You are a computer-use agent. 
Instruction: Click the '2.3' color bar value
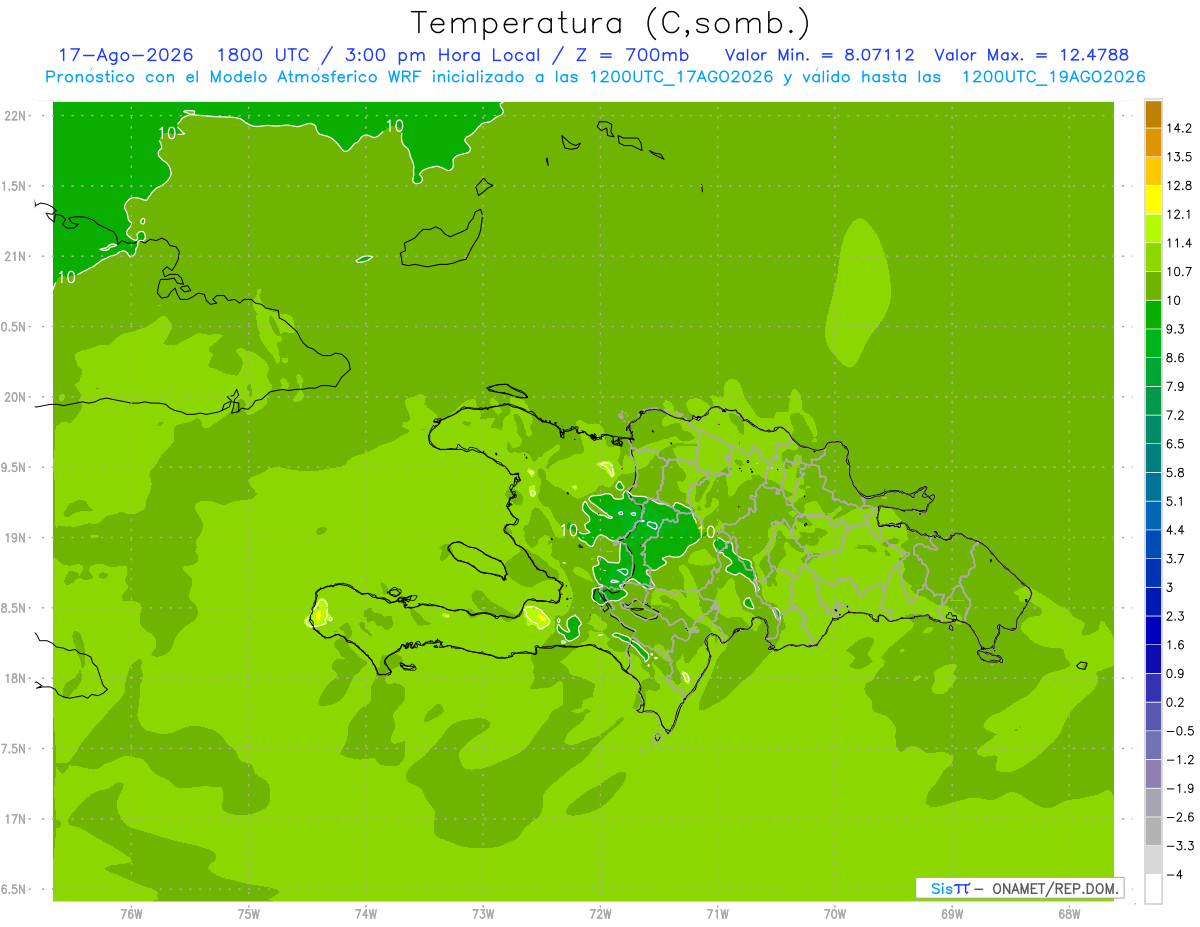point(1176,616)
